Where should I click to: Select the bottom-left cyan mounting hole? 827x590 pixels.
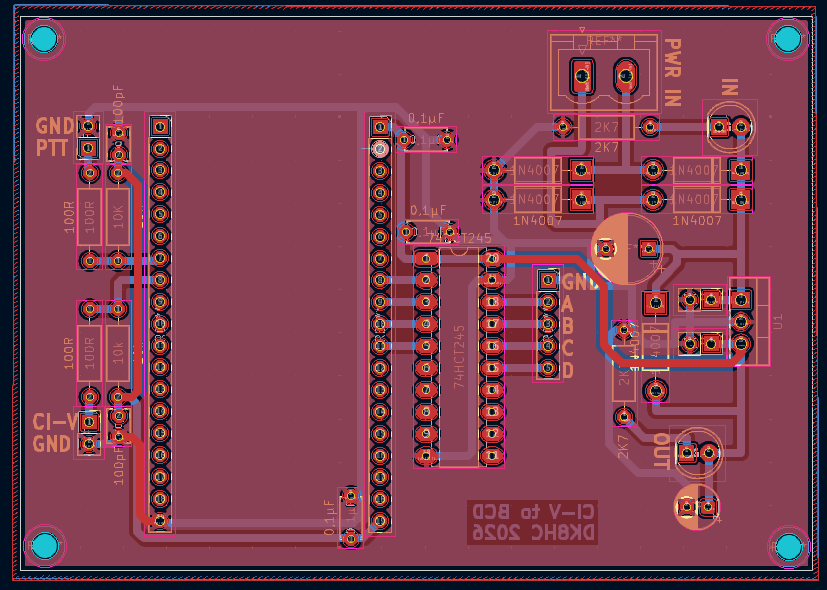pos(44,546)
